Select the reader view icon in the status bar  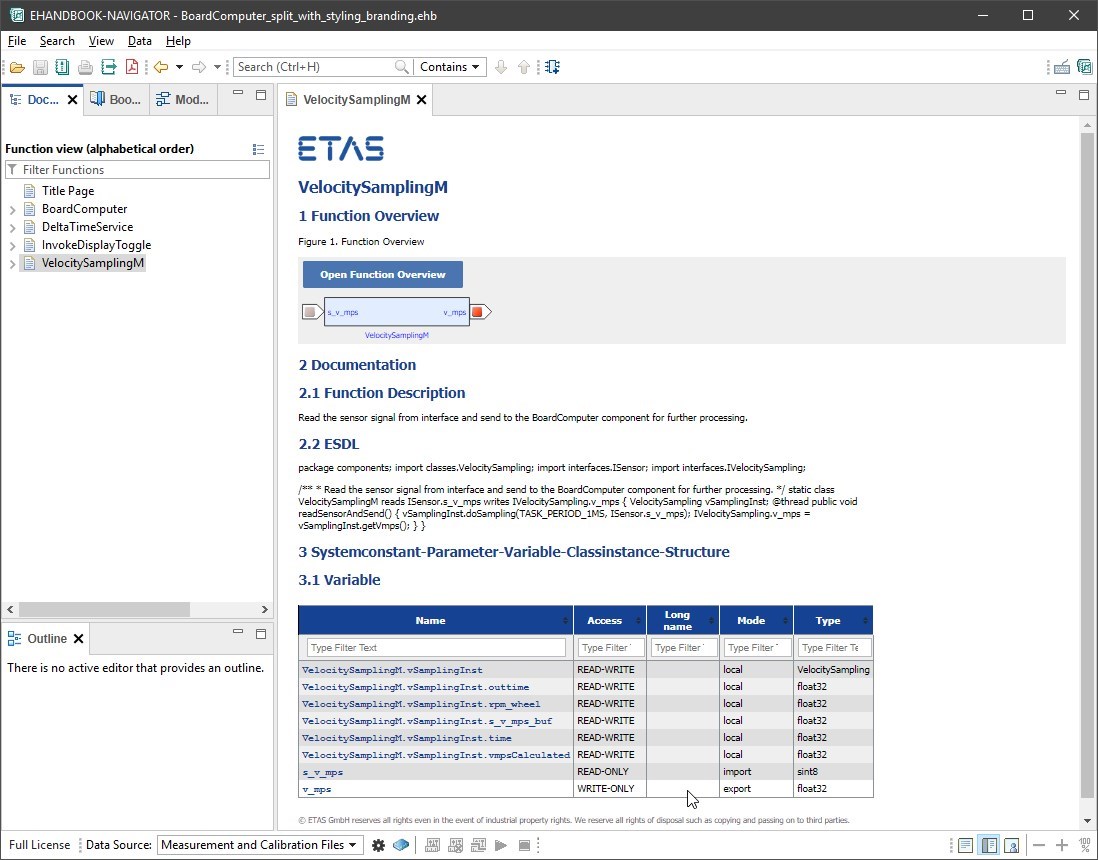pyautogui.click(x=965, y=845)
